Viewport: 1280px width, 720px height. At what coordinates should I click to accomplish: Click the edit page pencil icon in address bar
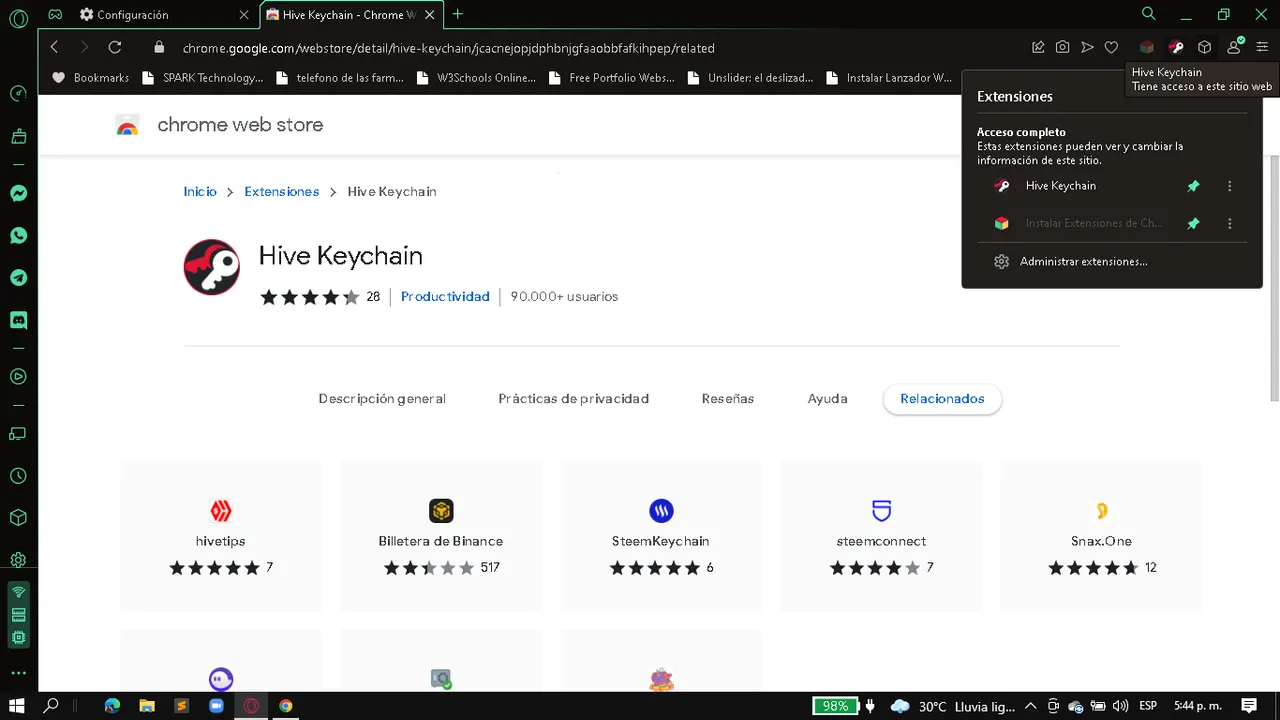[1038, 47]
